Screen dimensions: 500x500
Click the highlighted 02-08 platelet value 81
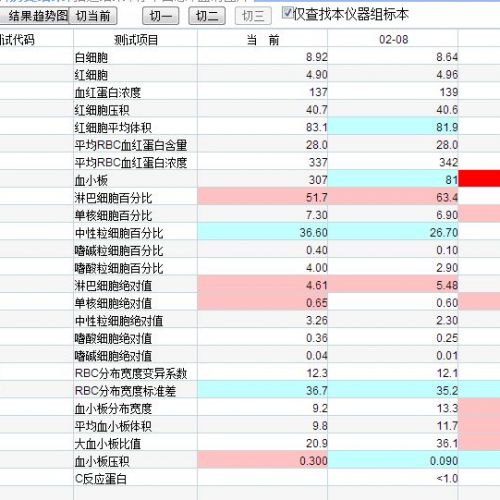click(x=452, y=180)
